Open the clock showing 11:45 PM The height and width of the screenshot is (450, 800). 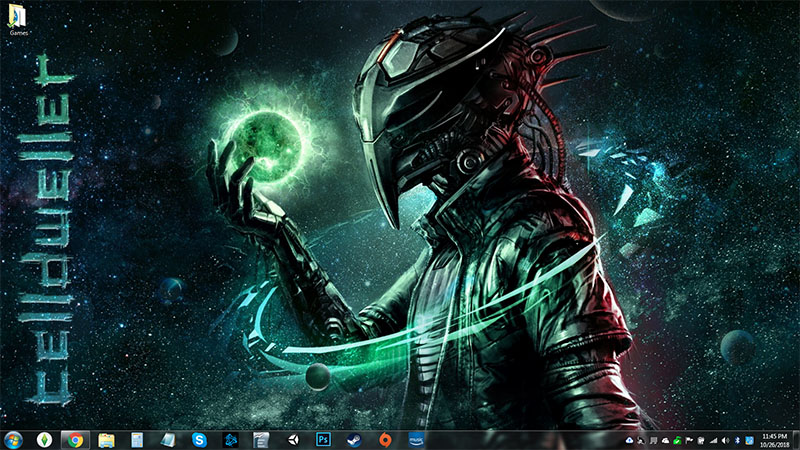774,441
